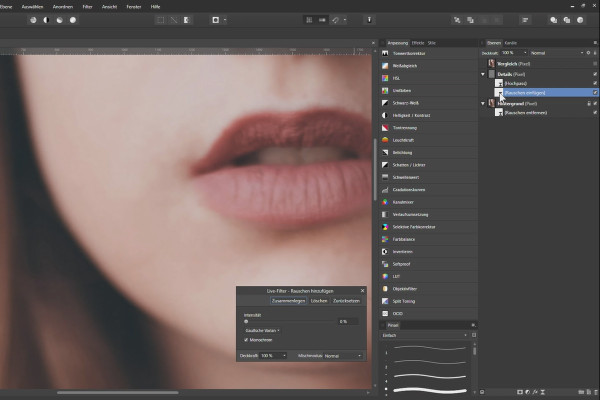The height and width of the screenshot is (400, 600).
Task: Open the snapping options dropdown arrow
Action: point(345,20)
